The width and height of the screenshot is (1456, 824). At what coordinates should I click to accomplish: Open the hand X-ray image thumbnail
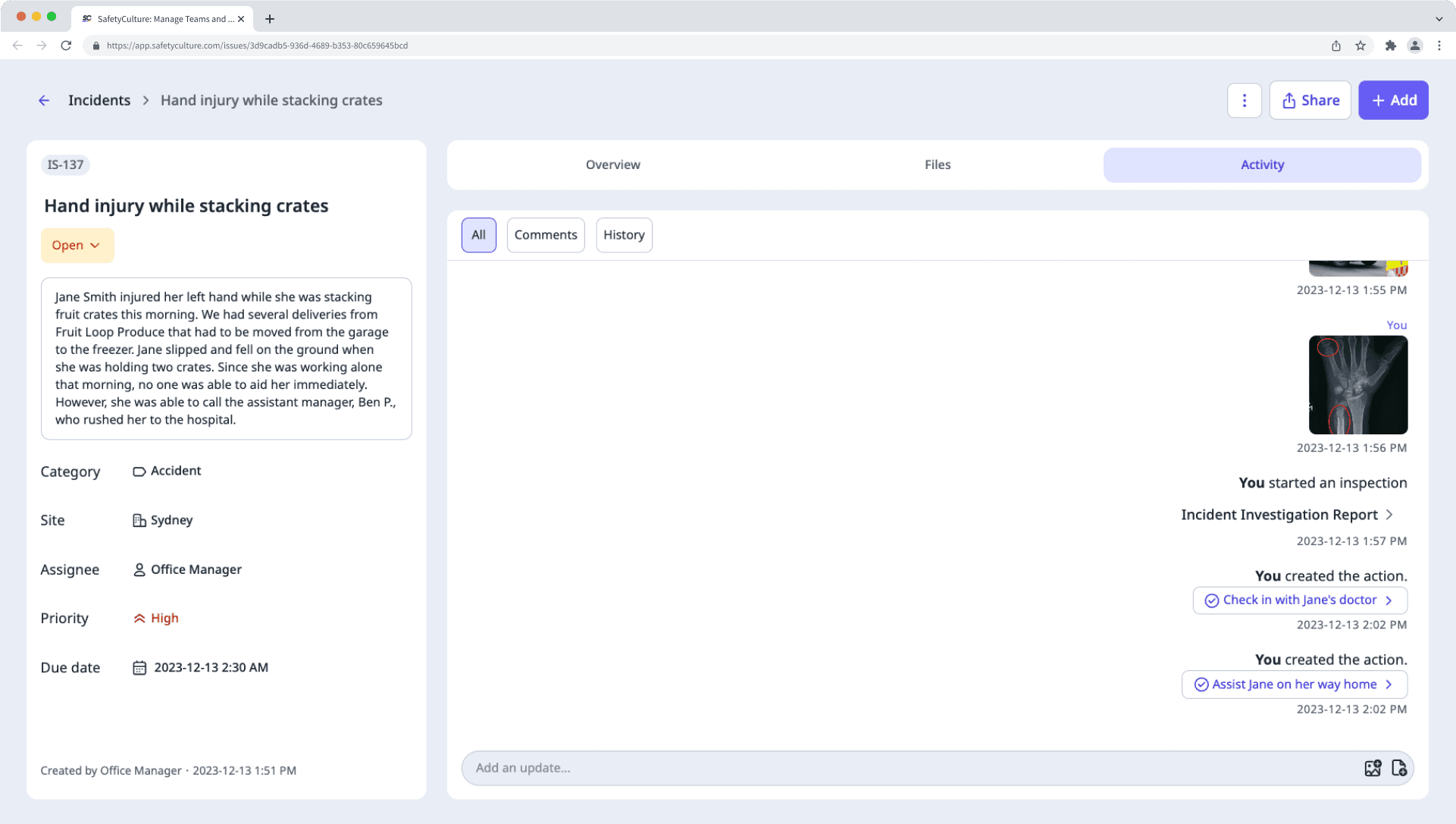pos(1357,385)
